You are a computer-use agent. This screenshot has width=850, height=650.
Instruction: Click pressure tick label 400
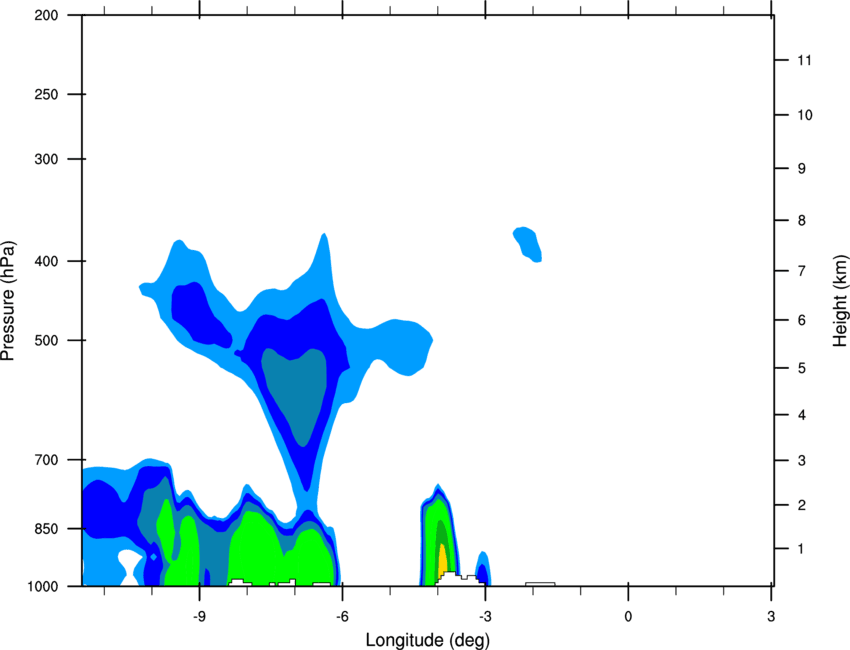point(46,261)
